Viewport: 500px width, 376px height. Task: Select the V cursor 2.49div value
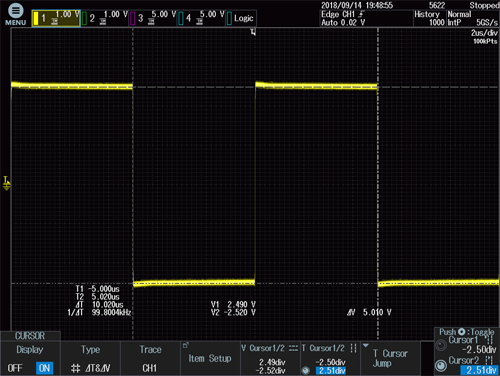[x=272, y=362]
